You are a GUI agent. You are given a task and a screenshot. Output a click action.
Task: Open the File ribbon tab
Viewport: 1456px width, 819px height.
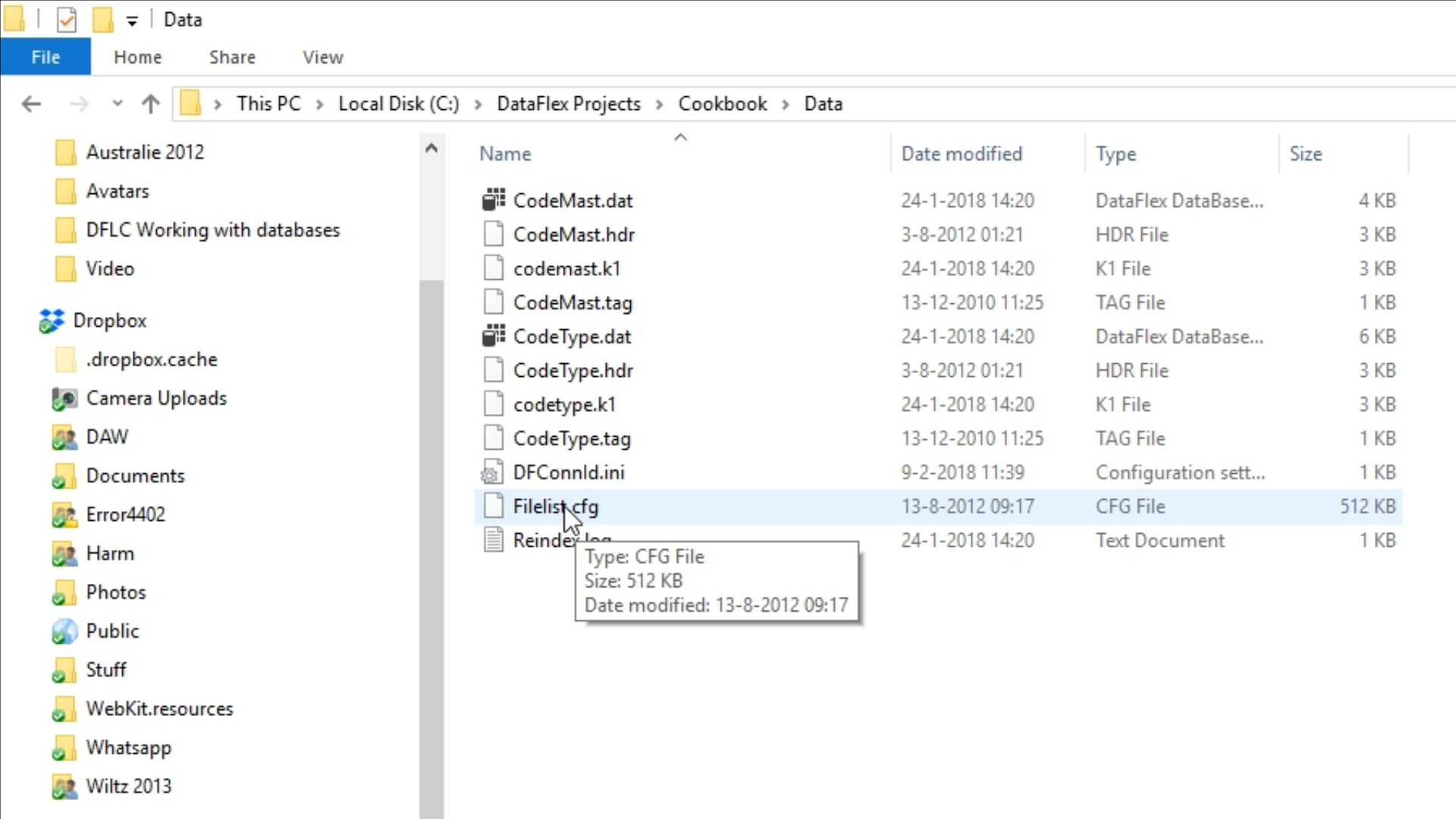point(45,58)
